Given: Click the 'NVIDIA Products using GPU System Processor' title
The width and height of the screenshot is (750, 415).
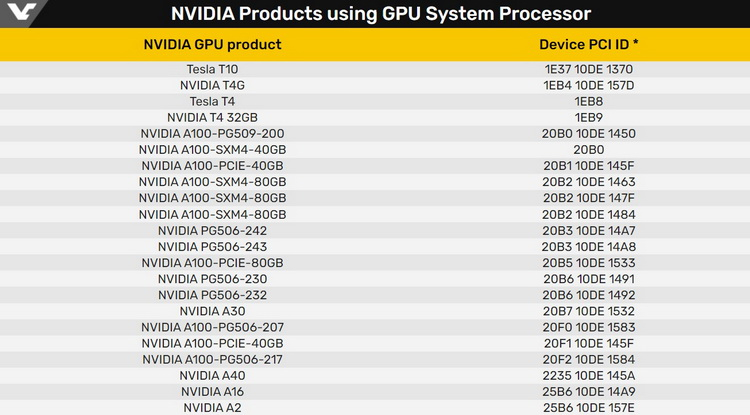Looking at the screenshot, I should [x=381, y=14].
